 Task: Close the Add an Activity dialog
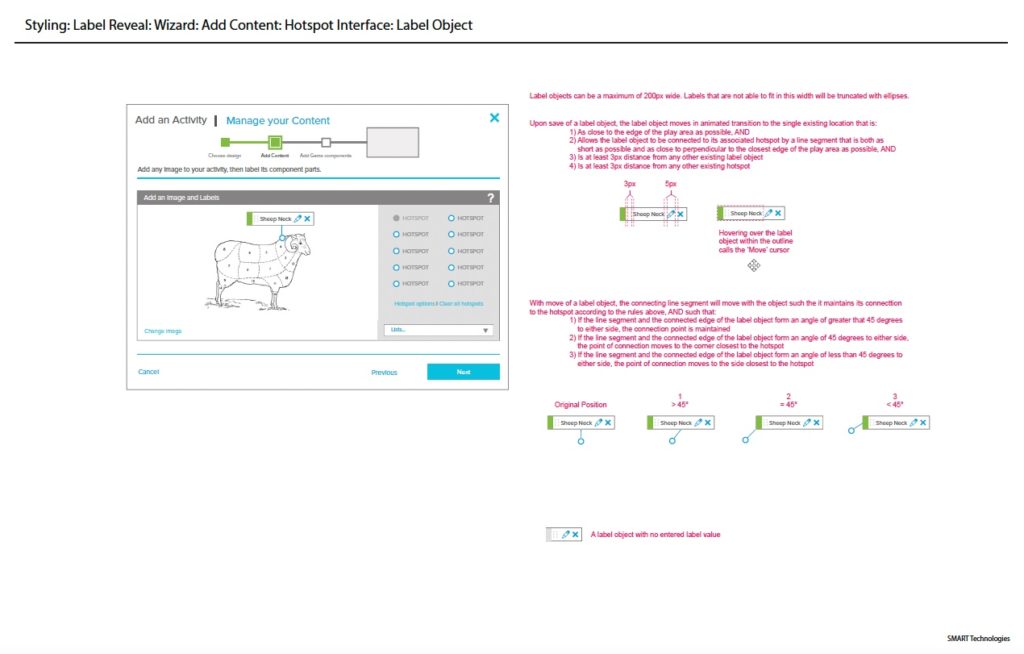pos(494,118)
